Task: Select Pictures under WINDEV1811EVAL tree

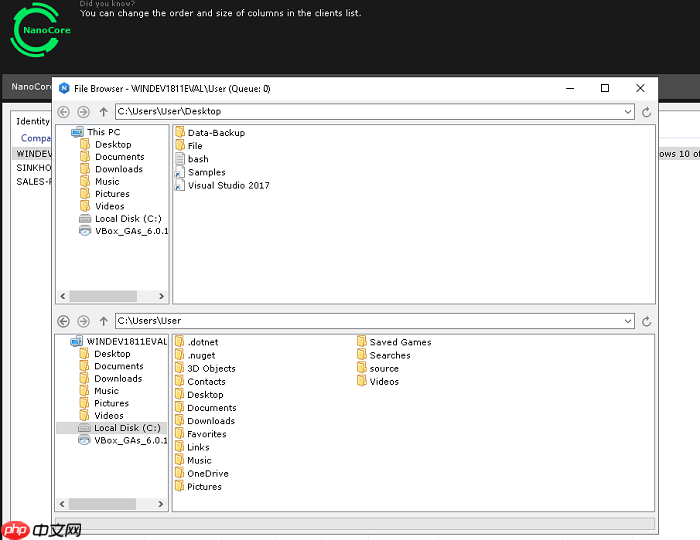Action: pos(104,403)
